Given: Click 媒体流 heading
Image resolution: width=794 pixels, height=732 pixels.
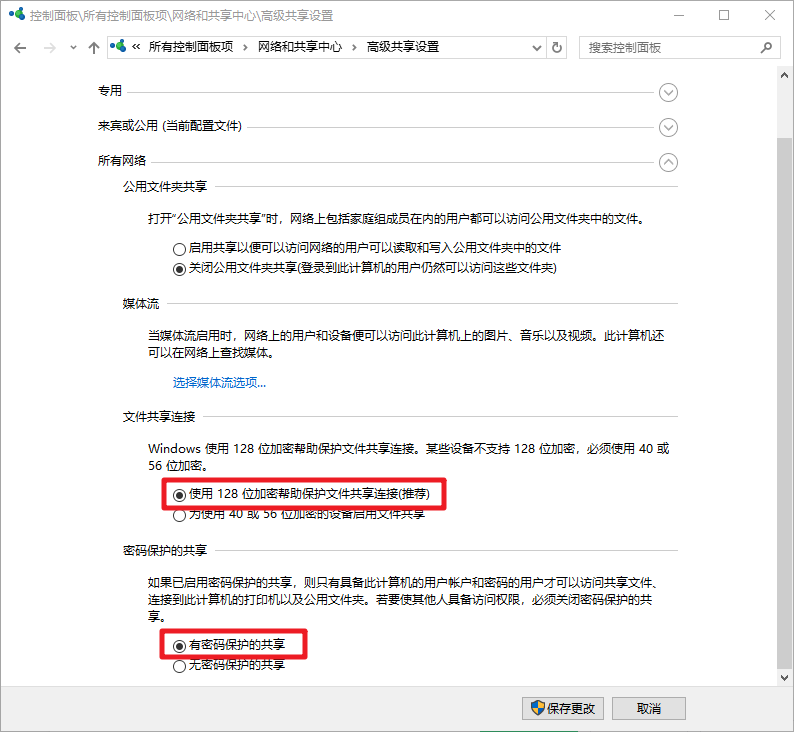Looking at the screenshot, I should [141, 304].
